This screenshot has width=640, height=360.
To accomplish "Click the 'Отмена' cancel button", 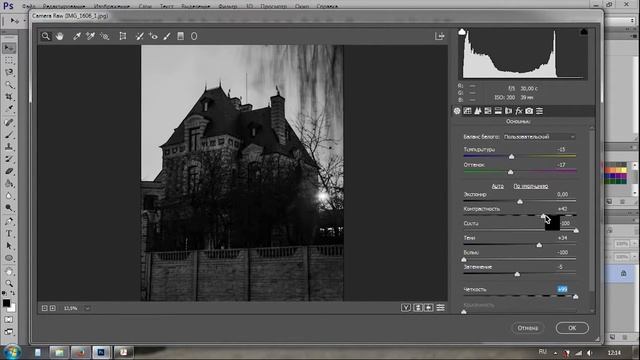I will (x=528, y=328).
